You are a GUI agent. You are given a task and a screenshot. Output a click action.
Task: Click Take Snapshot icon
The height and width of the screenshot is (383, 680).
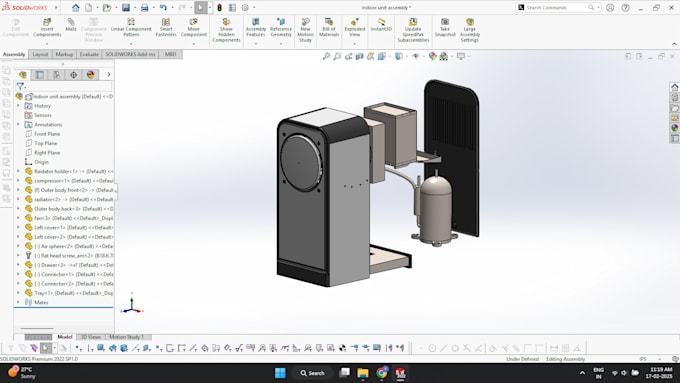pyautogui.click(x=445, y=22)
